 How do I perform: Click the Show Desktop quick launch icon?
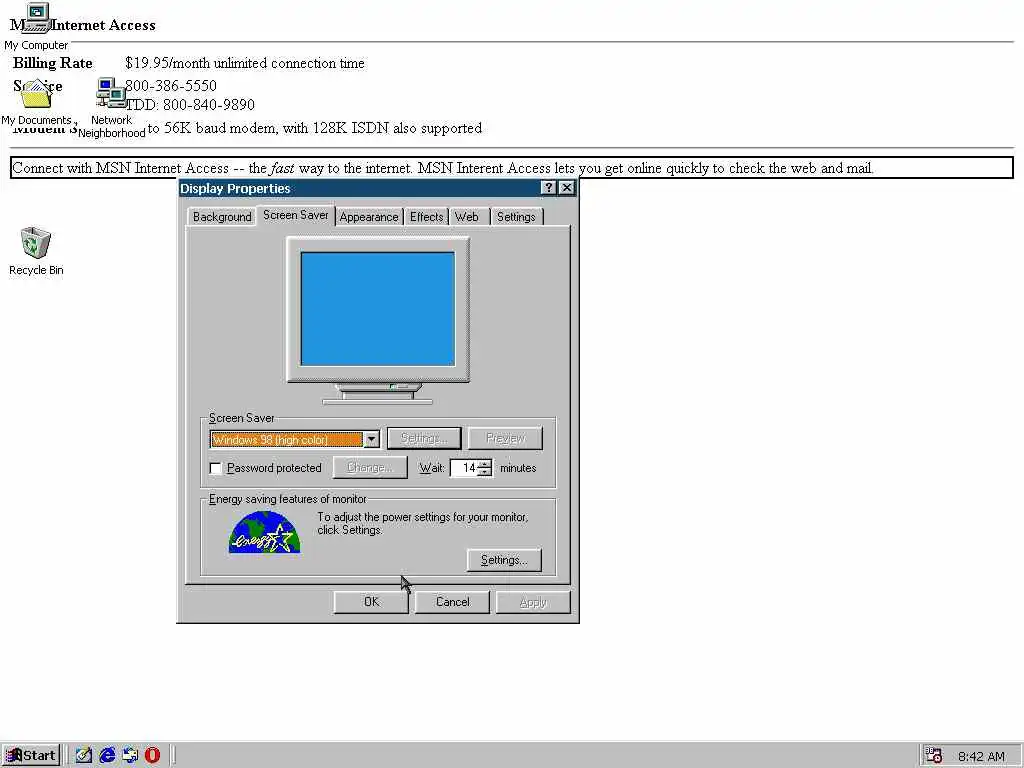point(84,755)
